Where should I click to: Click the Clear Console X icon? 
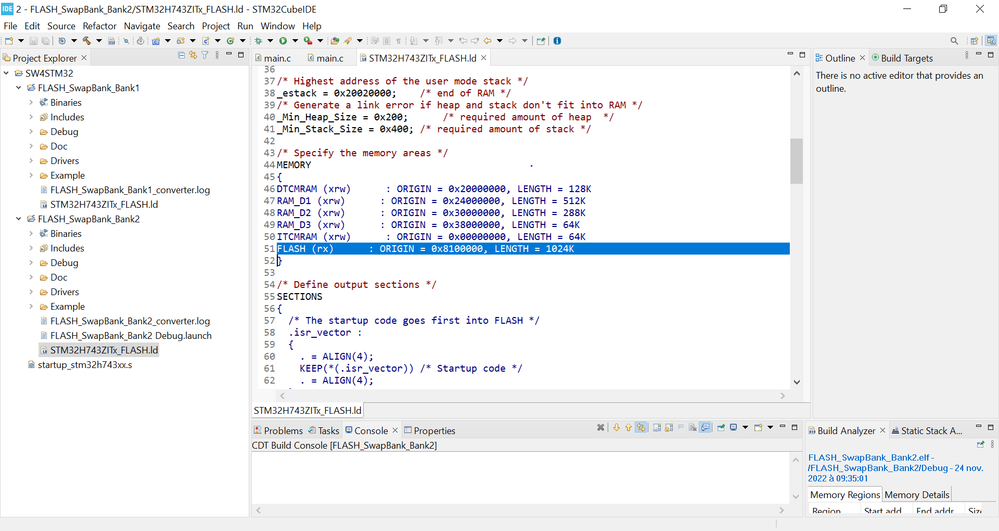click(600, 428)
